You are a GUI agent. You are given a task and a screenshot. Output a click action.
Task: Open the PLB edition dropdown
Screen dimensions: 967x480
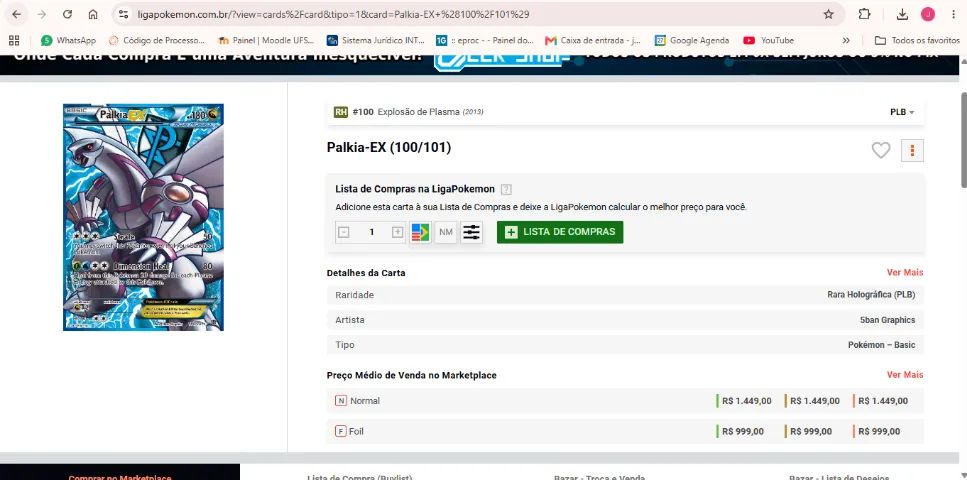click(x=902, y=112)
